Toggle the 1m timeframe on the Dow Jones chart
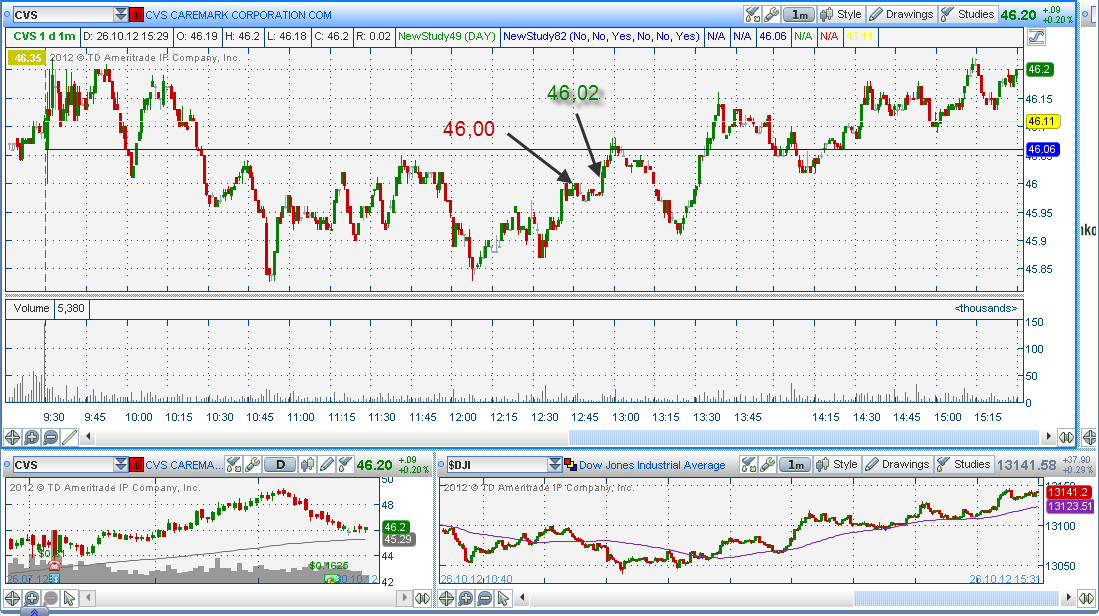The image size is (1099, 616). 796,465
